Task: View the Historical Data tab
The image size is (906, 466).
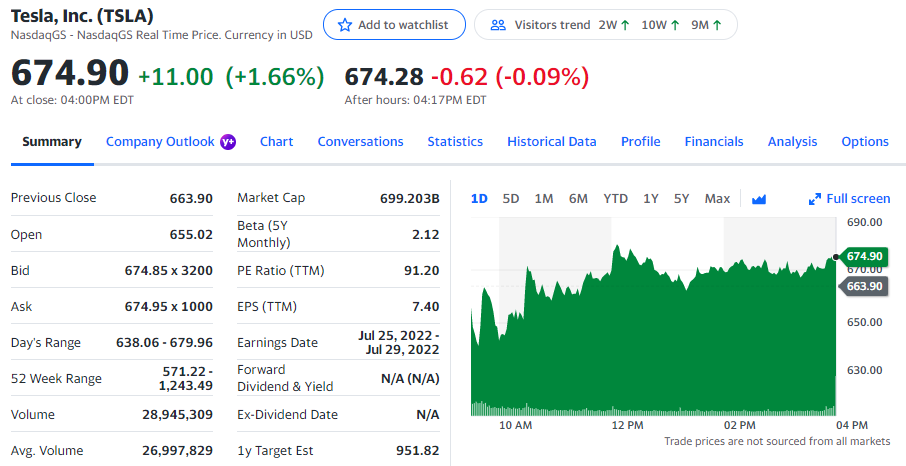Action: pos(552,142)
